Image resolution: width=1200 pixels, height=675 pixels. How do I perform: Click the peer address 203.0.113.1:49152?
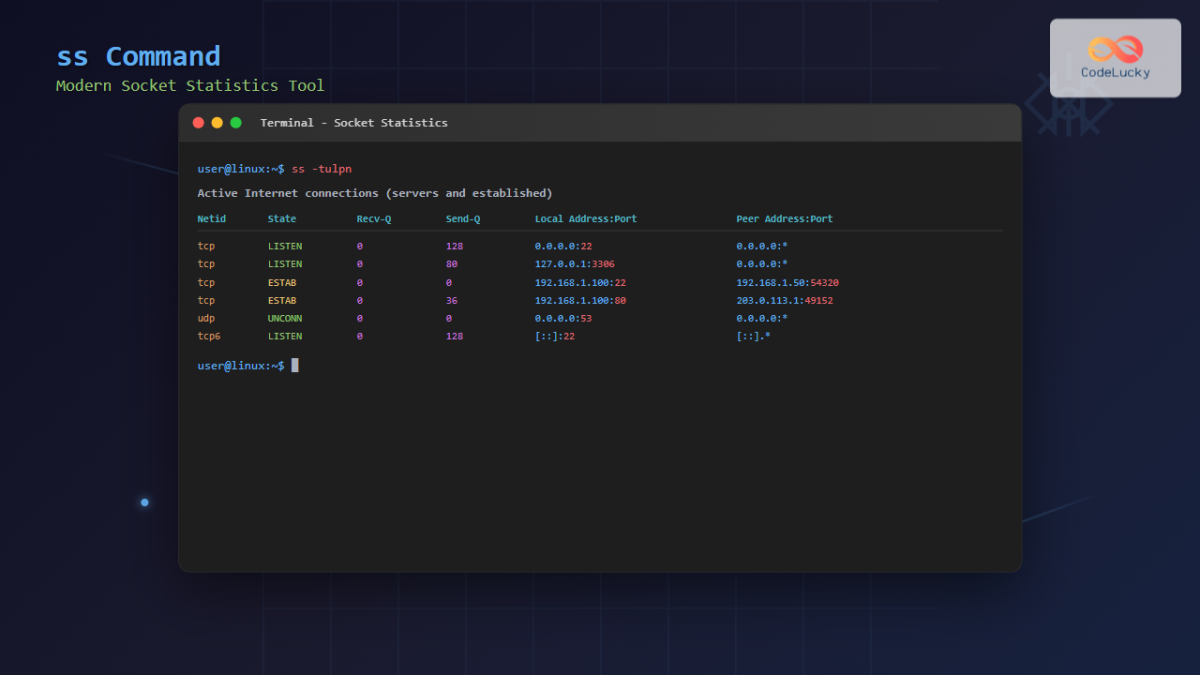[784, 300]
